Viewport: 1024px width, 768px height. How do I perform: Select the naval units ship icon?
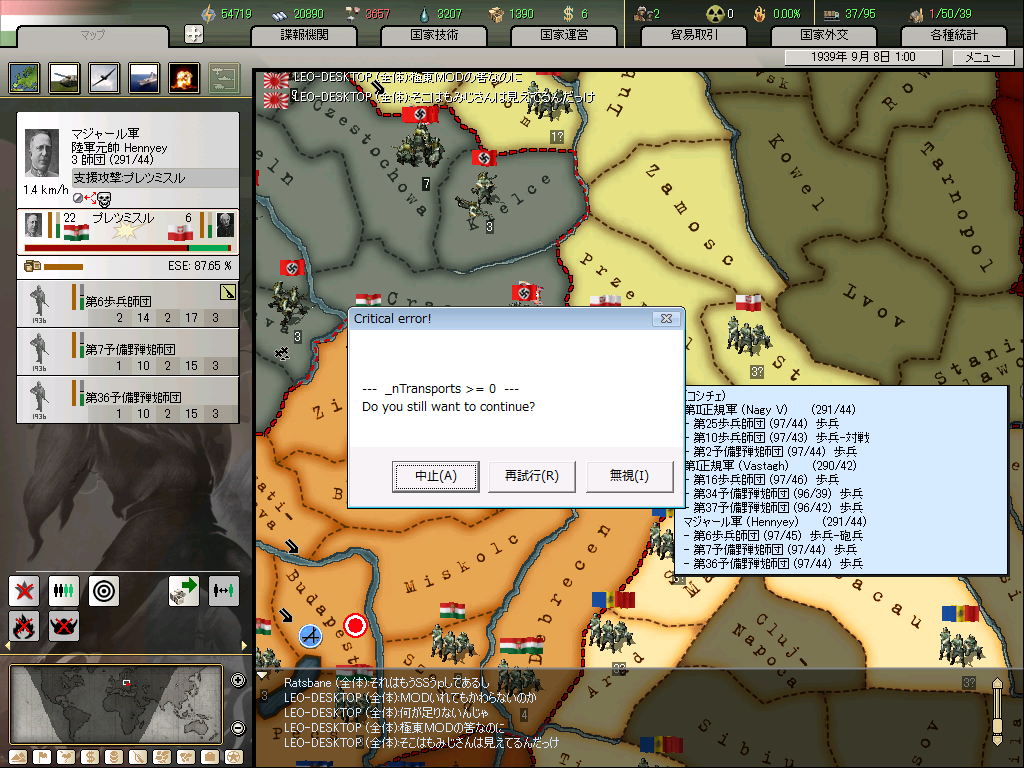144,77
